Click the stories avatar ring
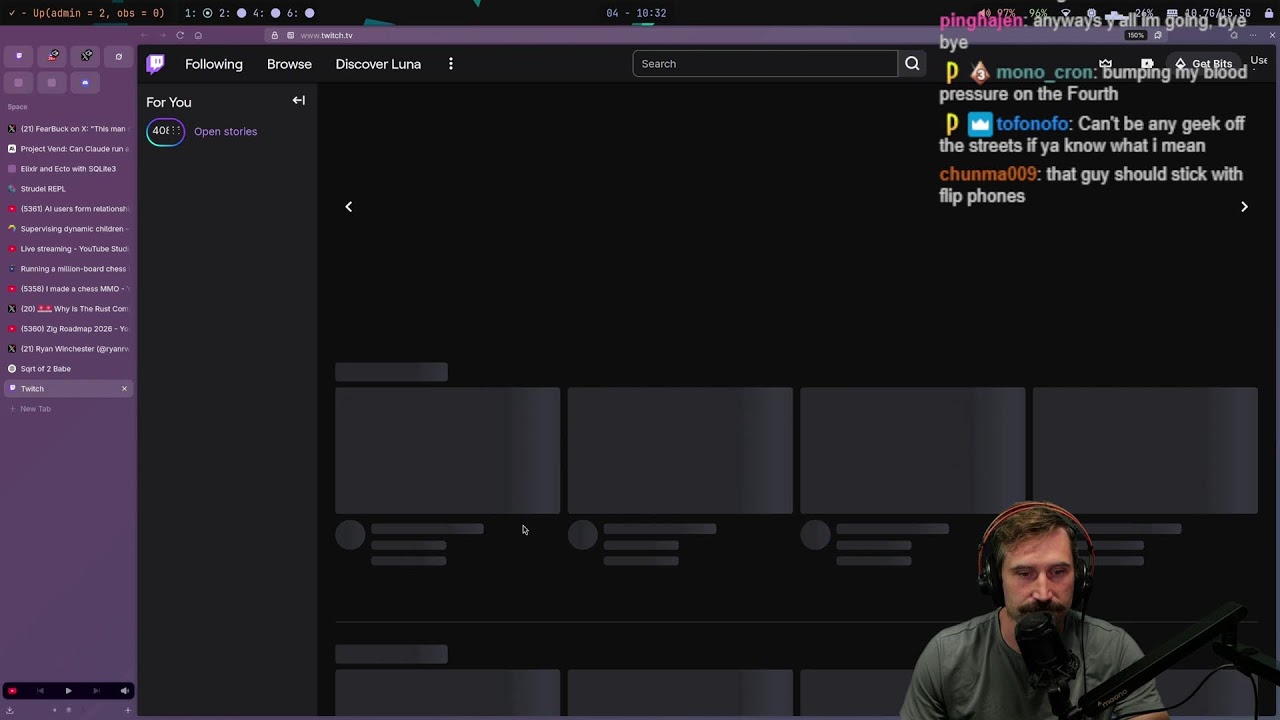 [166, 131]
